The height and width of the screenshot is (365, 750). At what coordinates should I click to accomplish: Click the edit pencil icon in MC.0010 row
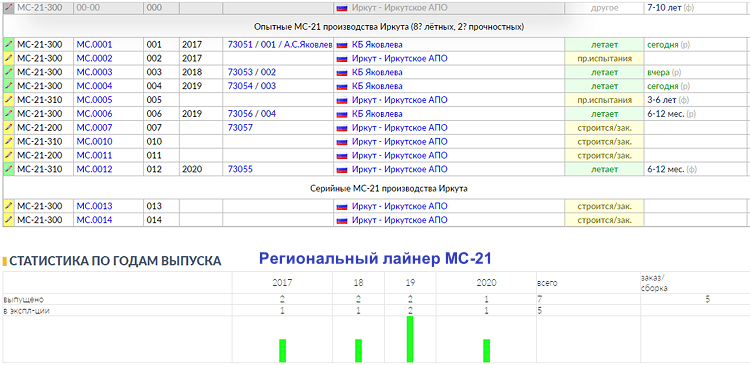coord(8,142)
